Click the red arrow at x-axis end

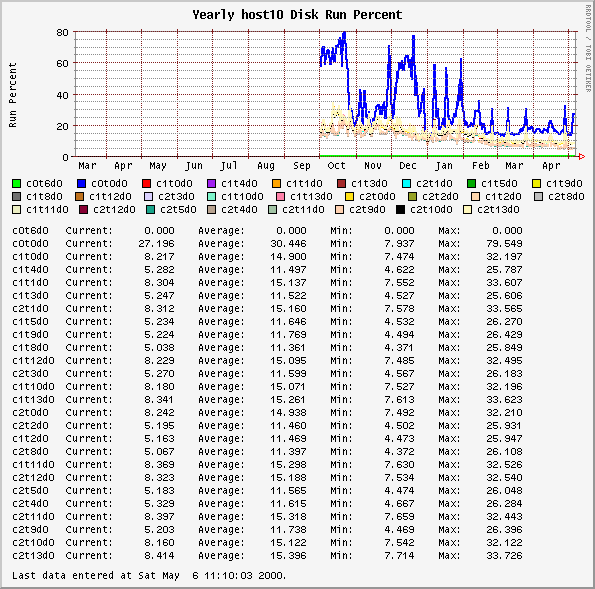point(582,156)
